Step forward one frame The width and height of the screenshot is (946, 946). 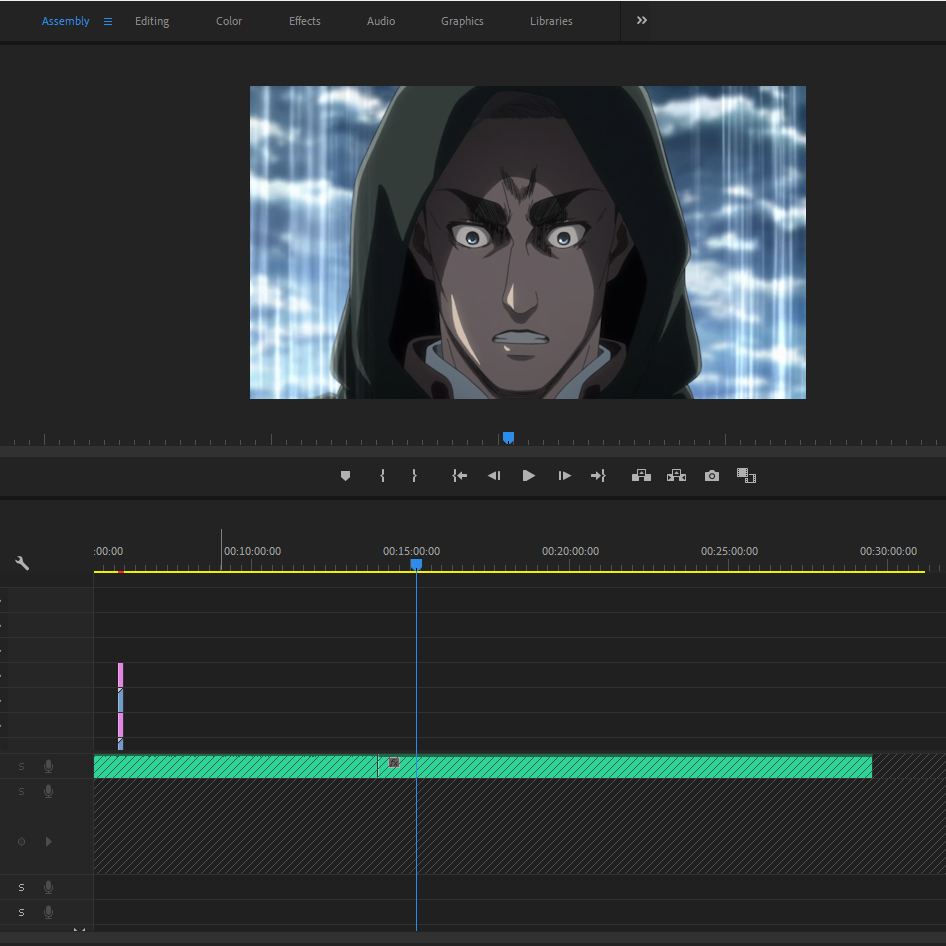click(x=565, y=476)
